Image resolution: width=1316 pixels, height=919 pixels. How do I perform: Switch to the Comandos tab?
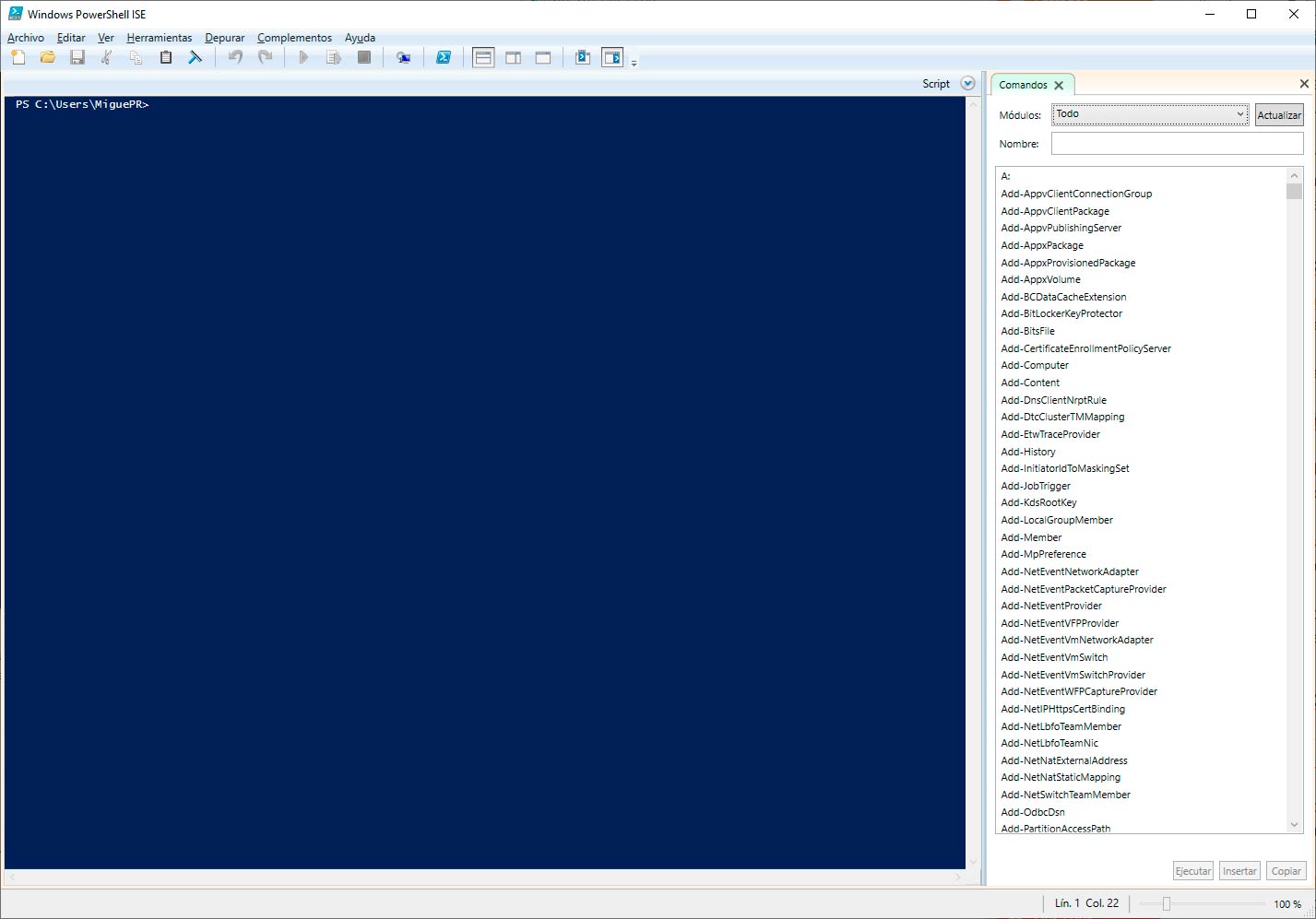pos(1022,84)
